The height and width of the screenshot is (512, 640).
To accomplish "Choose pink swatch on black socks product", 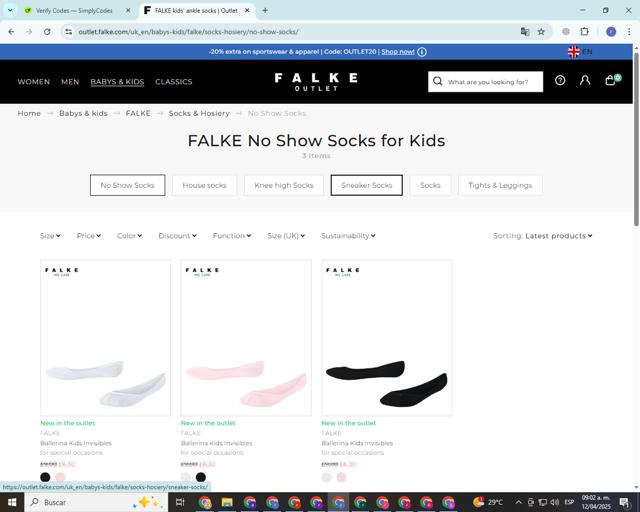I will pos(341,477).
